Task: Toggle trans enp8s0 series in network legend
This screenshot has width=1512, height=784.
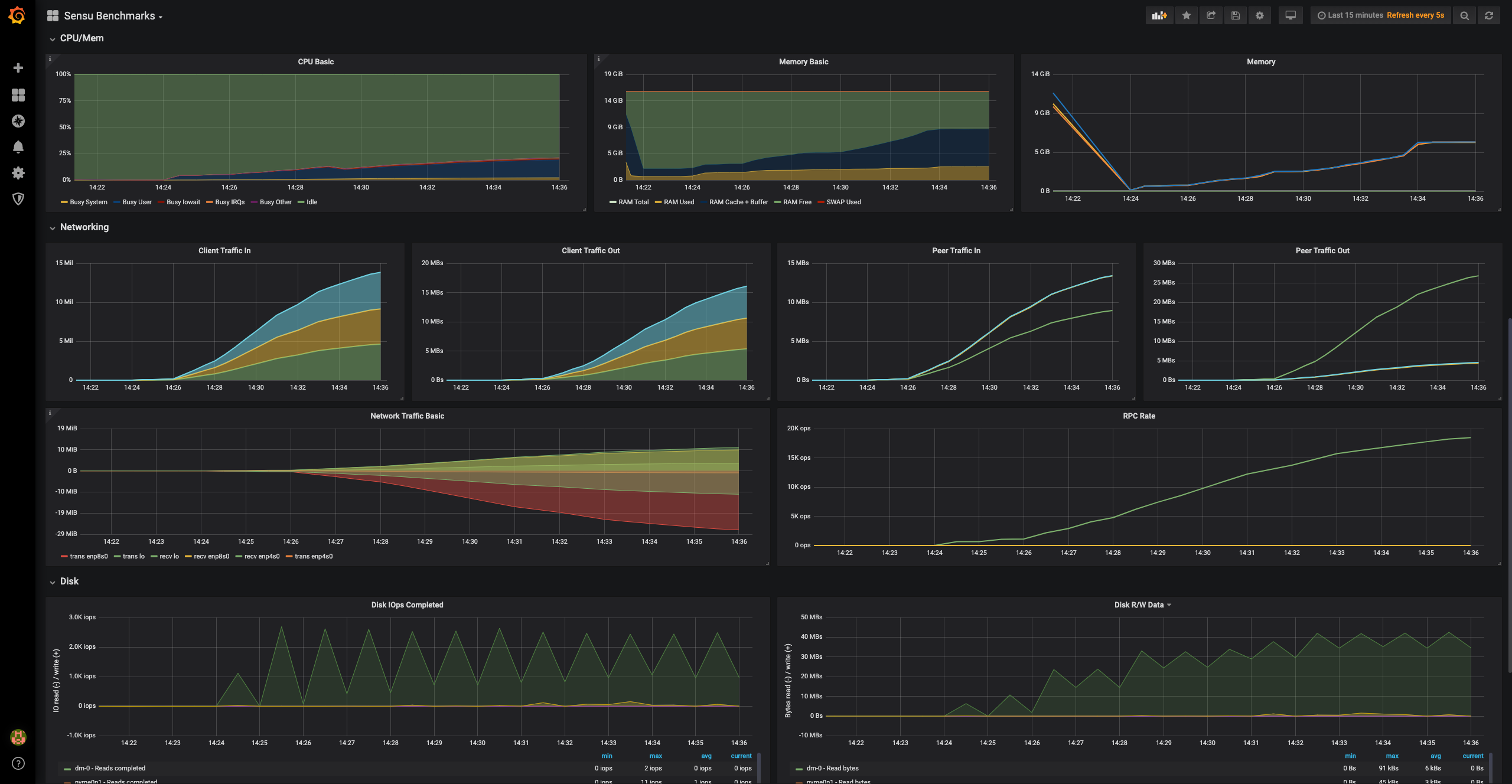Action: click(x=88, y=556)
